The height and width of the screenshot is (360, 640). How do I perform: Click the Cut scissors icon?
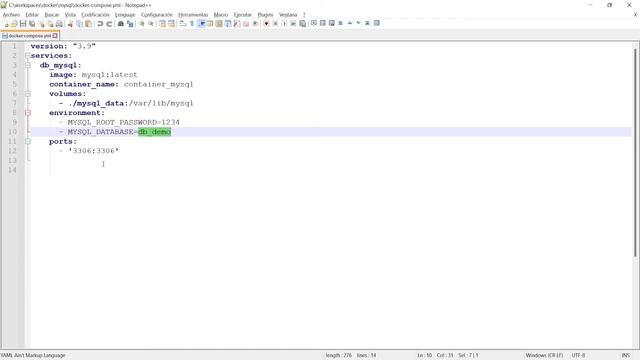click(x=70, y=24)
